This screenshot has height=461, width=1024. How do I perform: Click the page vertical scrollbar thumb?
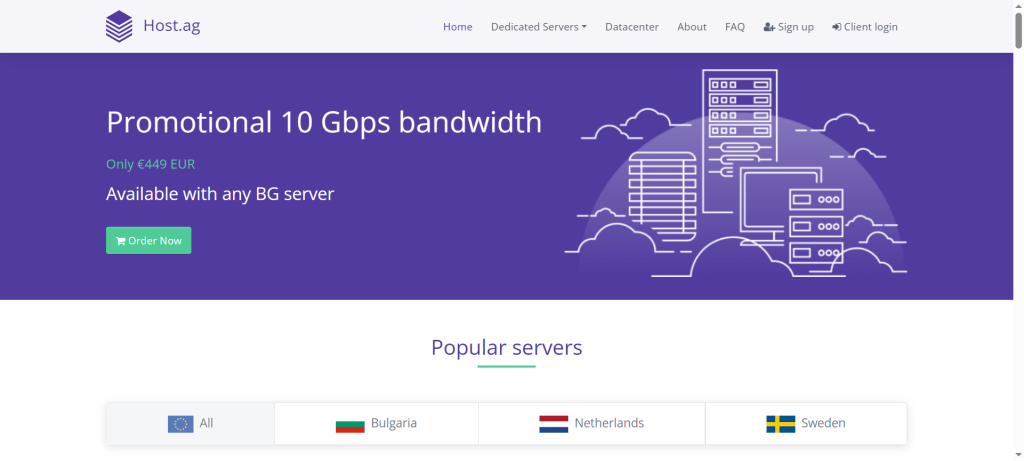[x=1018, y=30]
